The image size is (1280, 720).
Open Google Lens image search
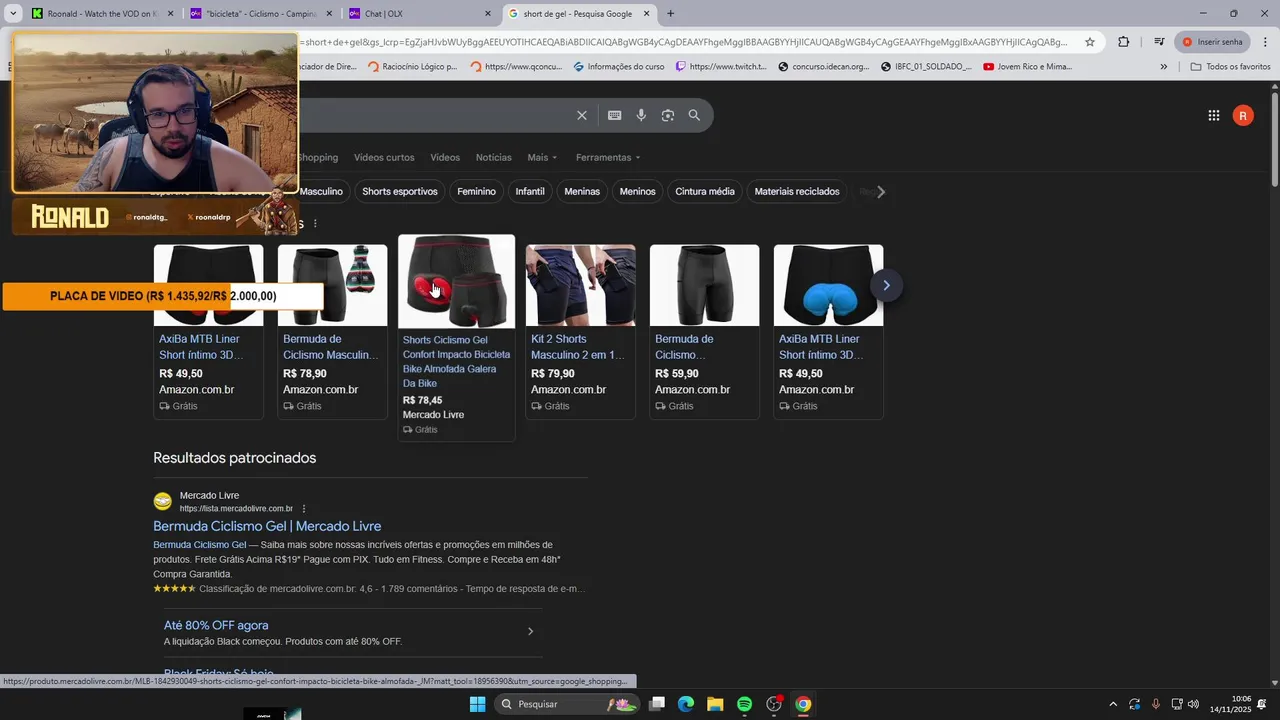coord(667,115)
